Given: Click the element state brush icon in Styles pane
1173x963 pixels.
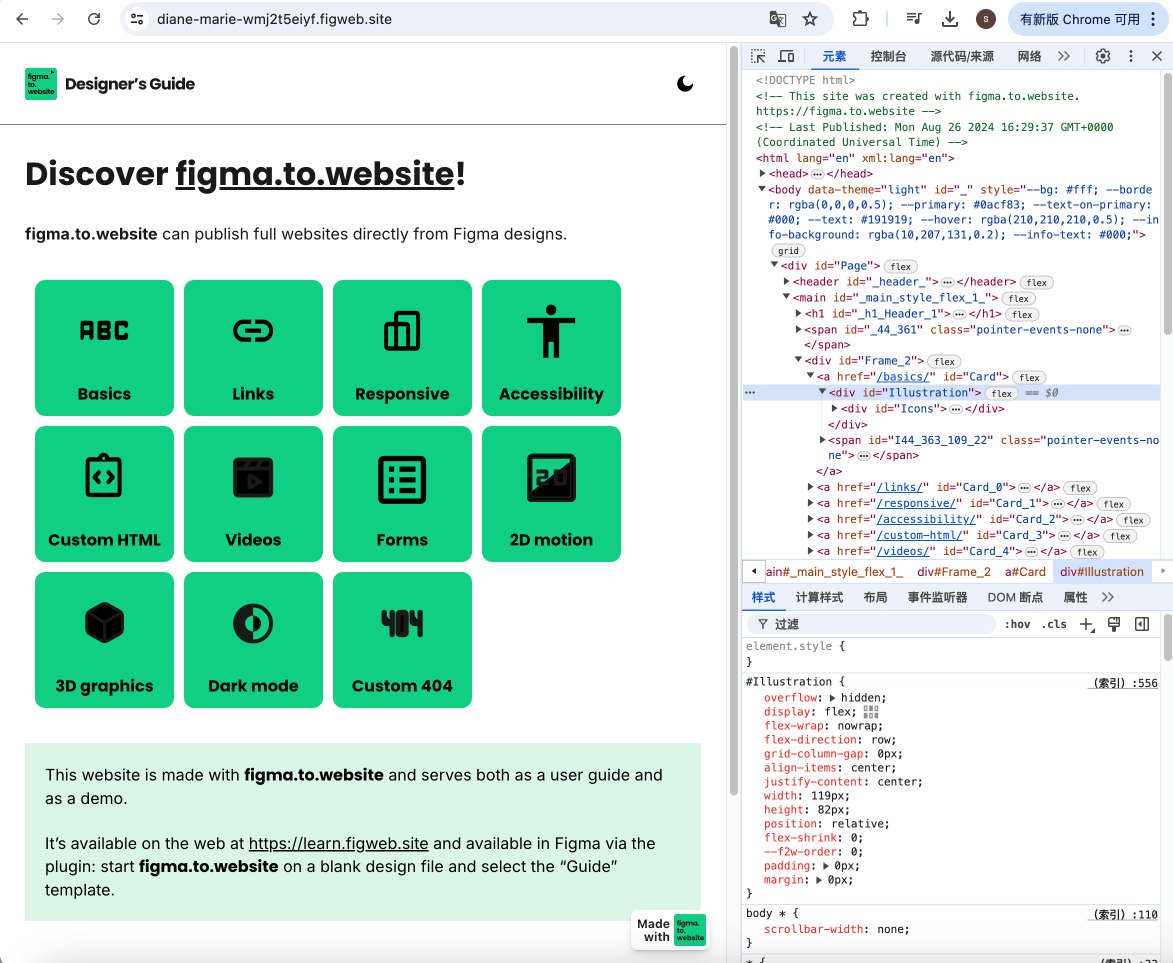Looking at the screenshot, I should tap(1114, 623).
